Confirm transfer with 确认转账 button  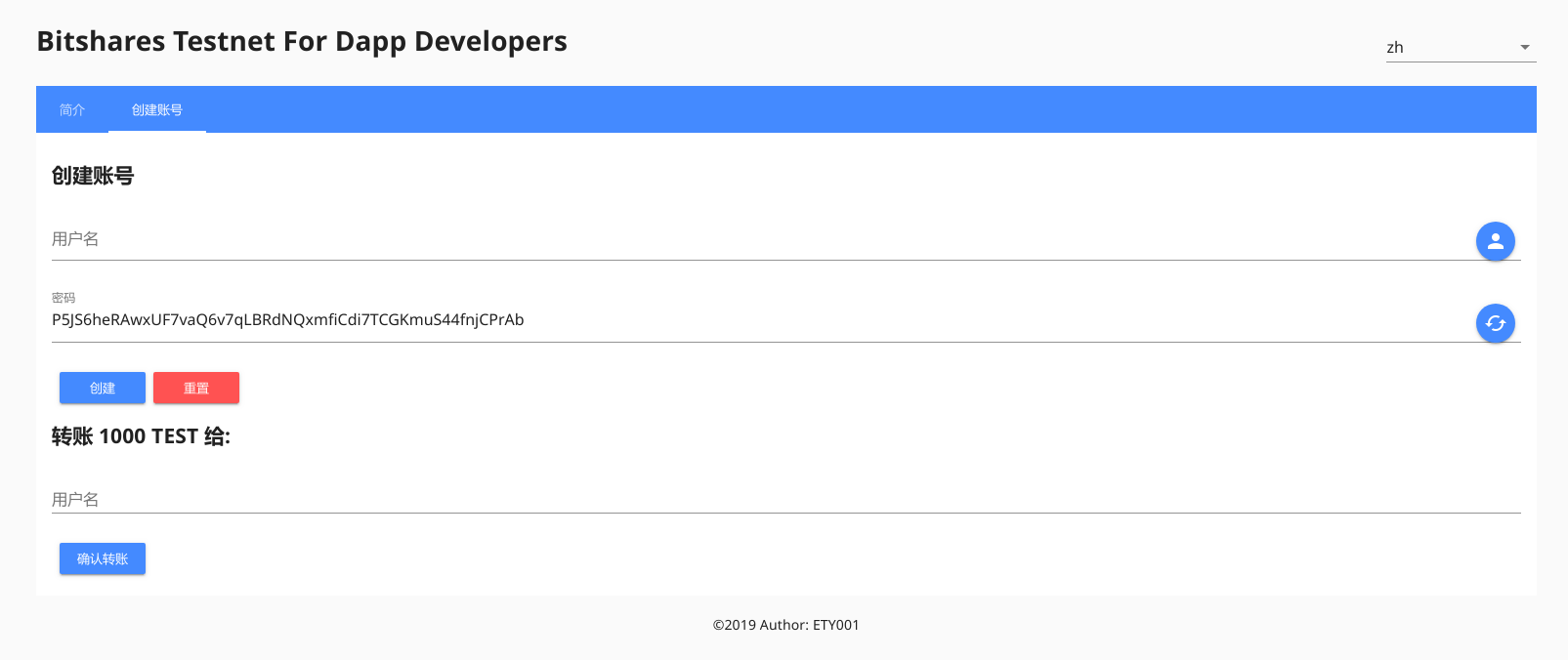coord(103,558)
